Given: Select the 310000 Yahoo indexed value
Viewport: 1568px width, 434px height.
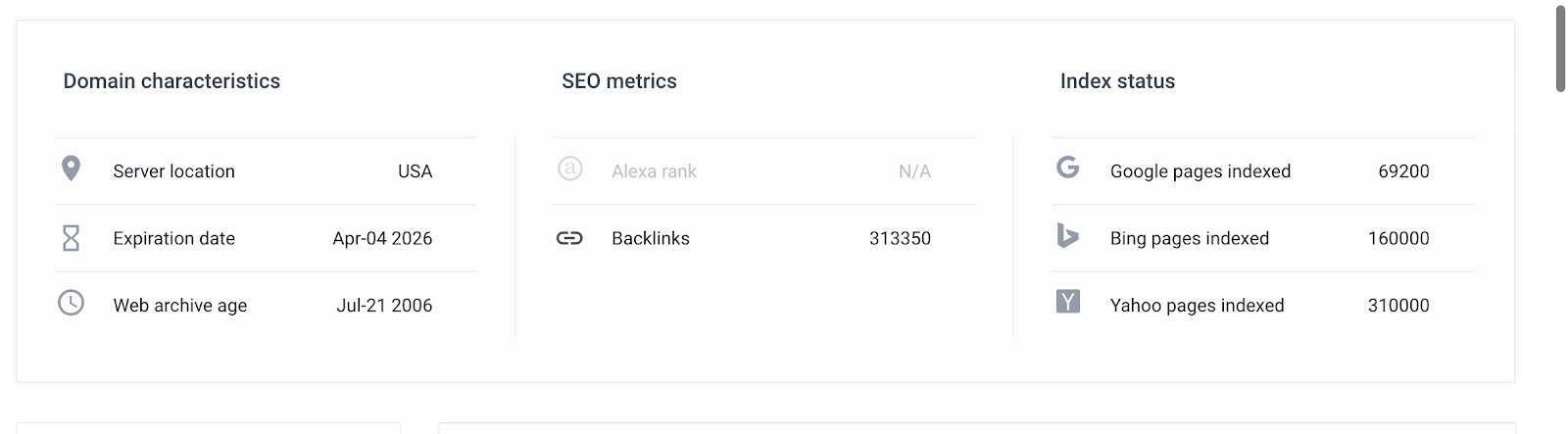Looking at the screenshot, I should 1398,306.
